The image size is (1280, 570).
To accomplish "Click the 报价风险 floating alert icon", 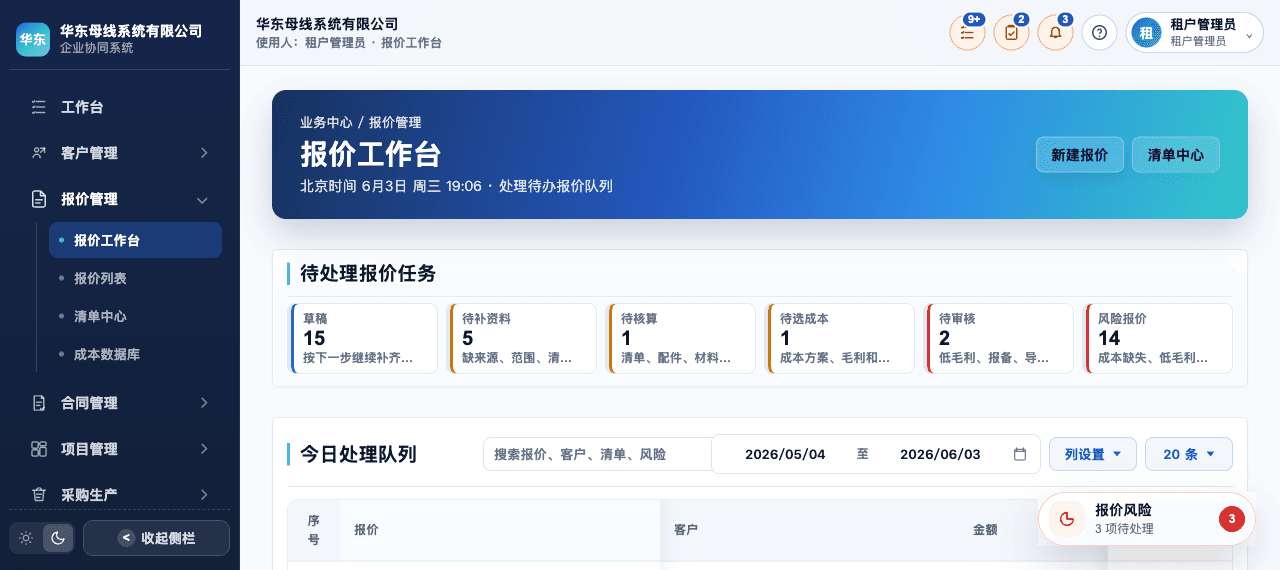I will point(1067,518).
